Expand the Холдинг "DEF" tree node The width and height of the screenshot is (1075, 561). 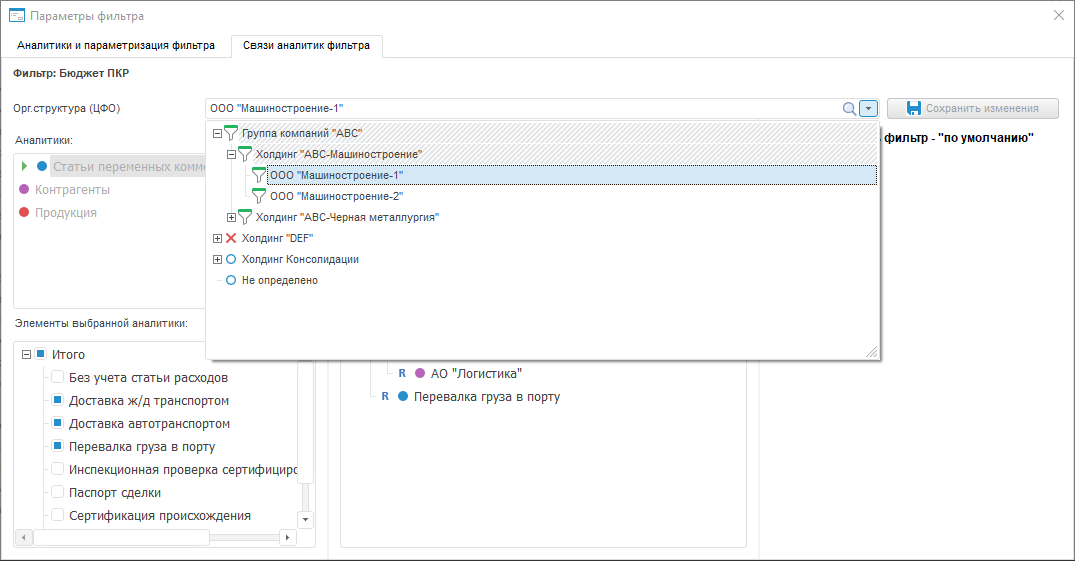click(217, 238)
